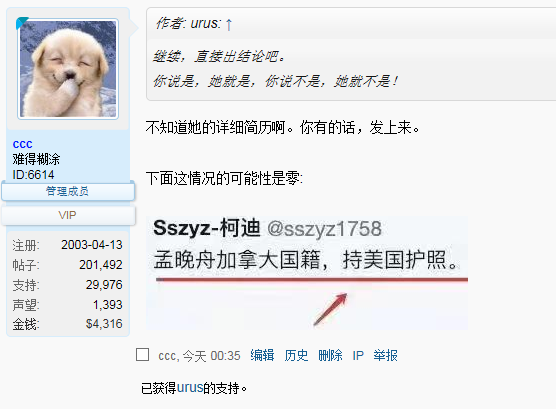Click 编辑 to edit the post
Viewport: 556px width, 409px height.
click(262, 355)
